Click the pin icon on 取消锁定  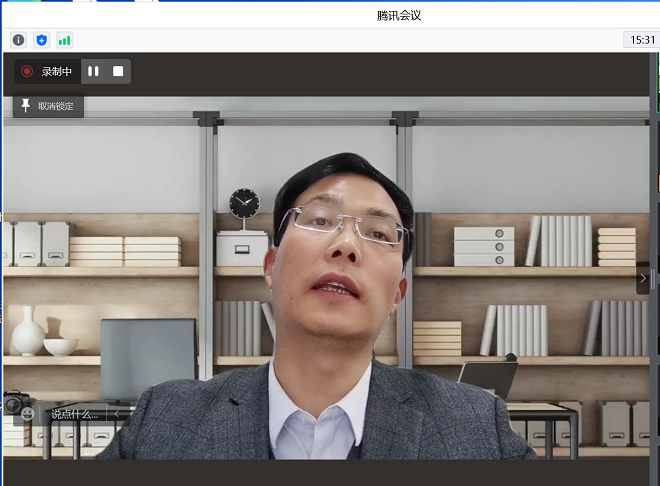[x=26, y=106]
